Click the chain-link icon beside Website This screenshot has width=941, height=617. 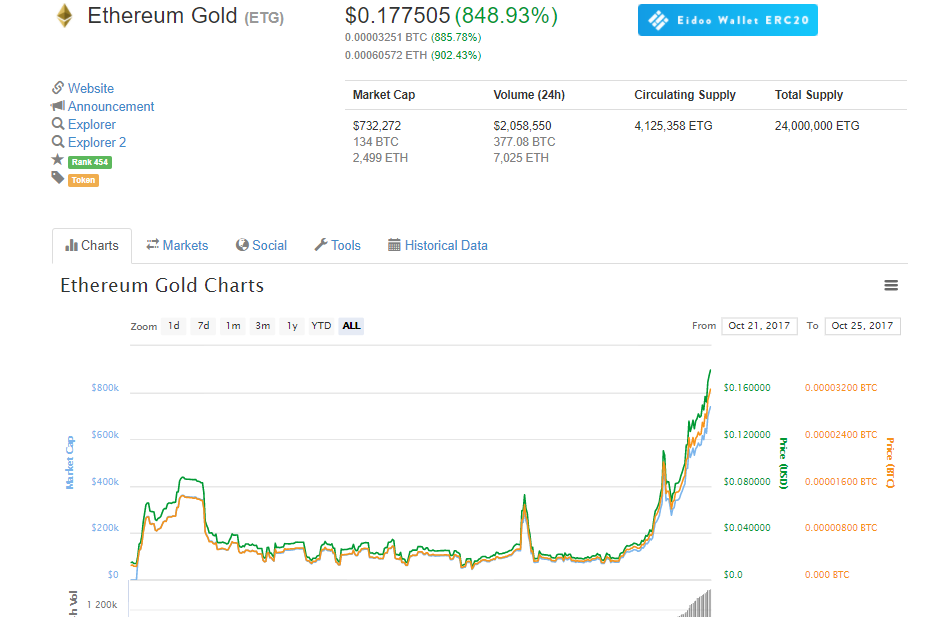58,88
